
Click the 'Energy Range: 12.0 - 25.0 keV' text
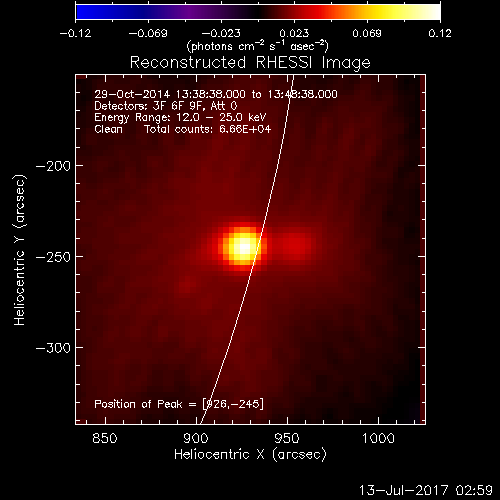tap(180, 117)
